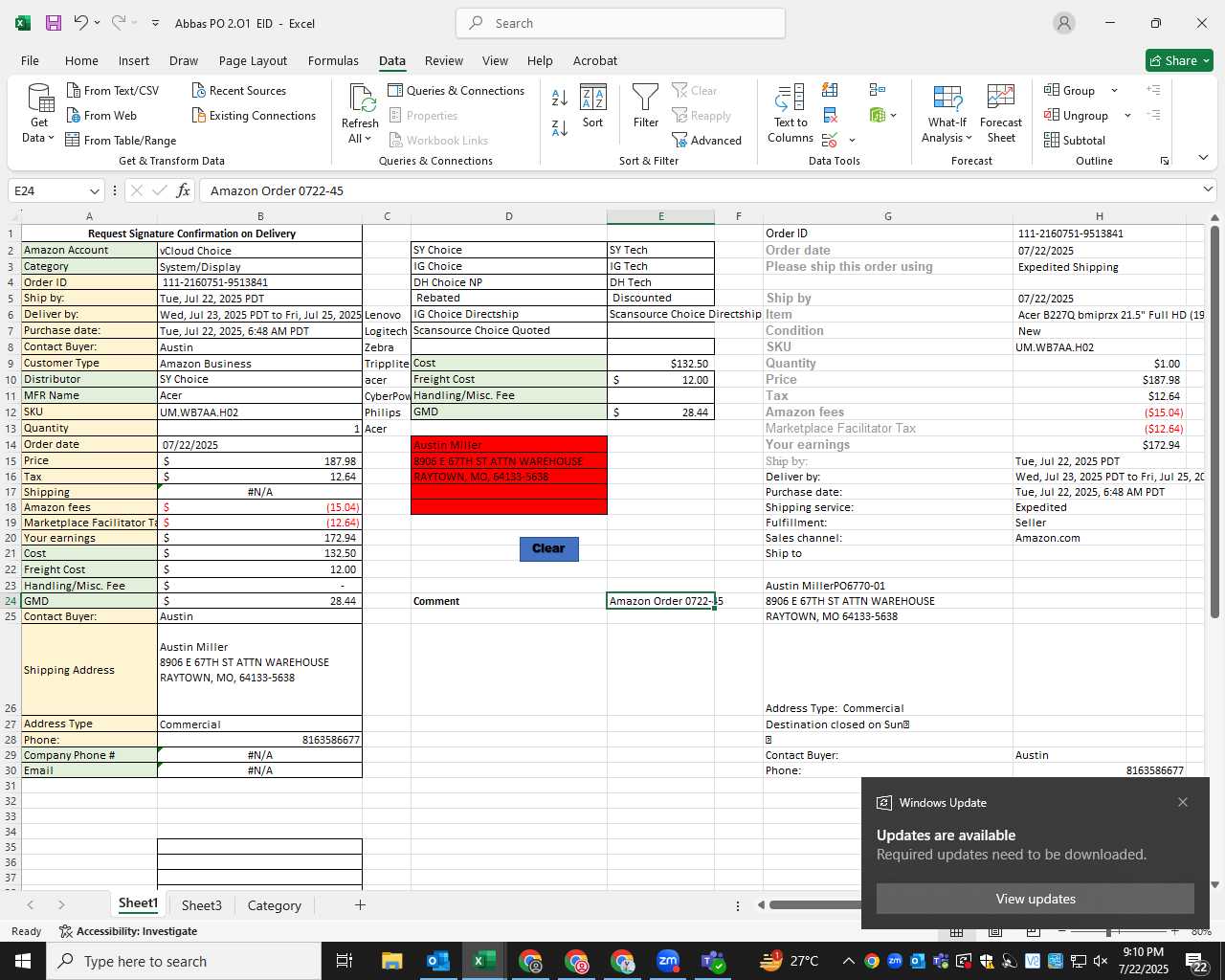Screen dimensions: 1225x980
Task: Expand the Ungroup dropdown arrow
Action: 1127,115
